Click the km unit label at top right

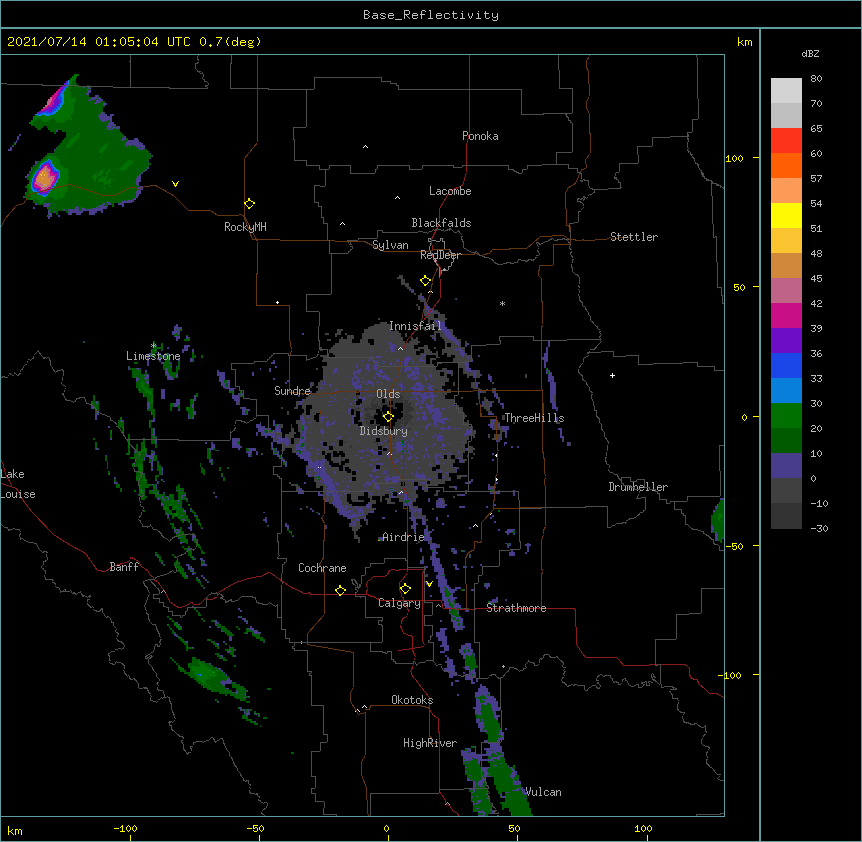744,42
